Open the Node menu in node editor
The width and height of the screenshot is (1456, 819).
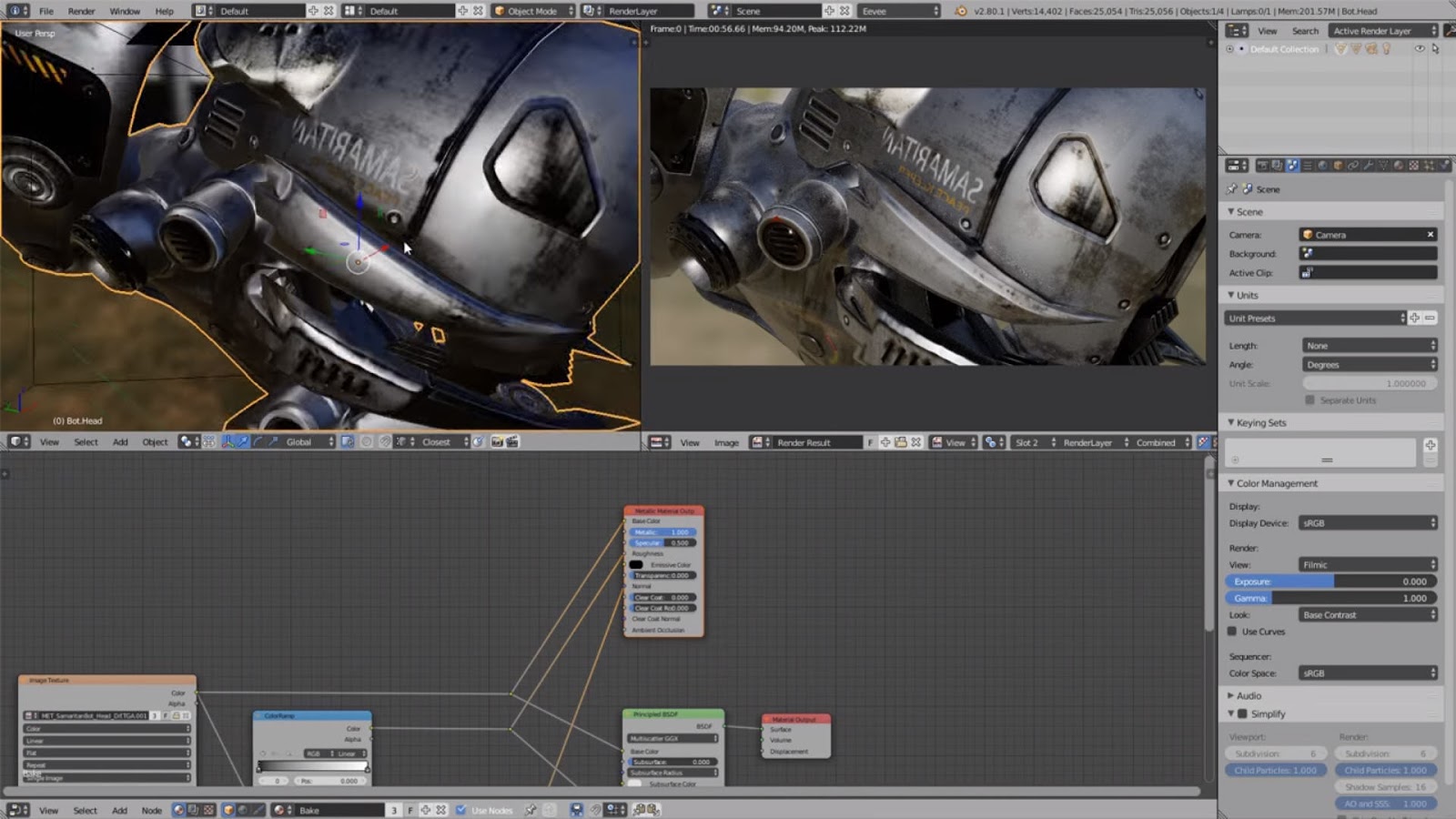click(151, 810)
